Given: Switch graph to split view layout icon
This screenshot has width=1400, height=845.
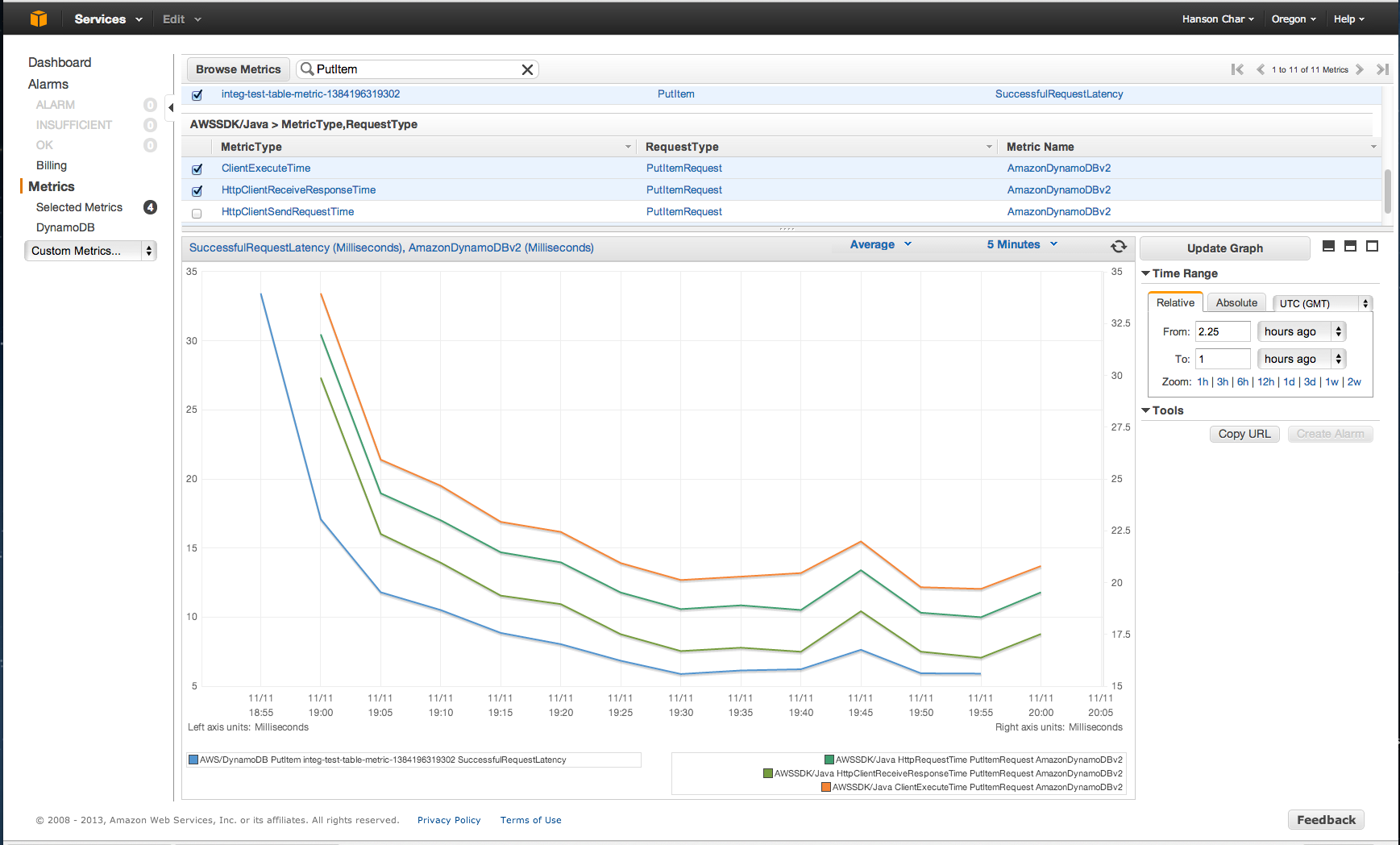Looking at the screenshot, I should (x=1349, y=246).
